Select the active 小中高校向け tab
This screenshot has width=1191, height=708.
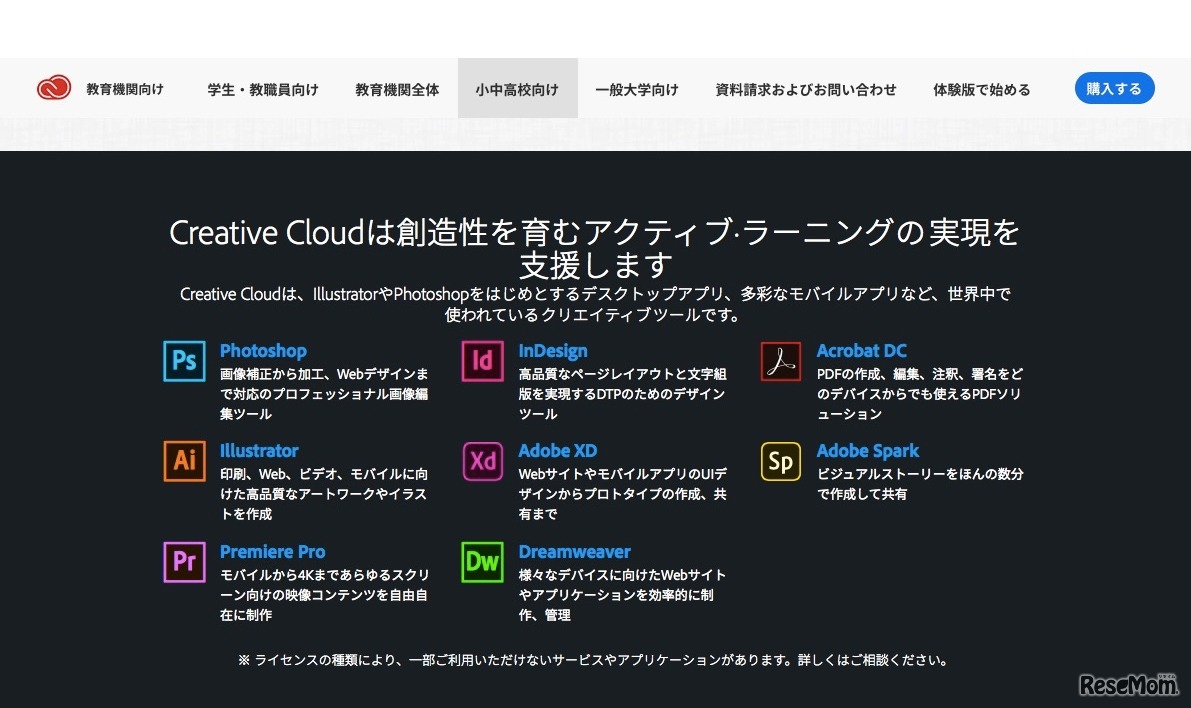click(517, 88)
